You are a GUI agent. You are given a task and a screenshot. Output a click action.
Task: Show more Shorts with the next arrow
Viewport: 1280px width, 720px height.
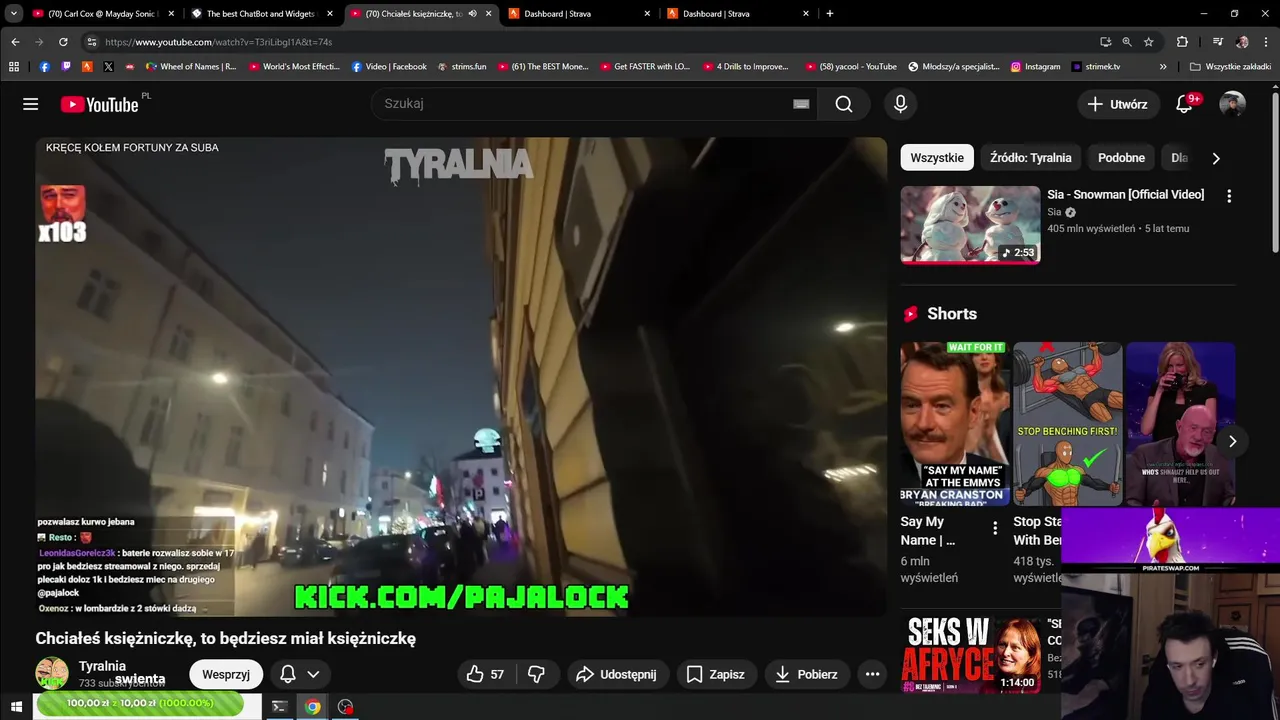point(1232,441)
